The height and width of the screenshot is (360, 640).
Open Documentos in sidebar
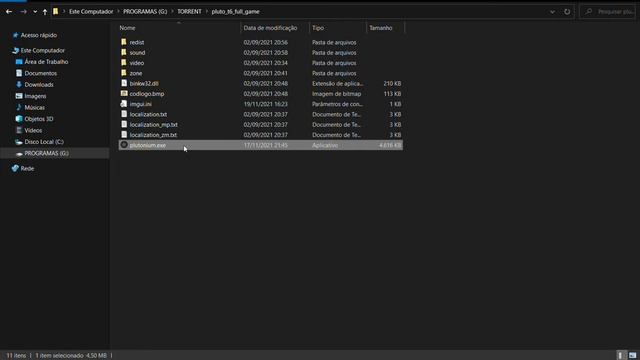[40, 73]
